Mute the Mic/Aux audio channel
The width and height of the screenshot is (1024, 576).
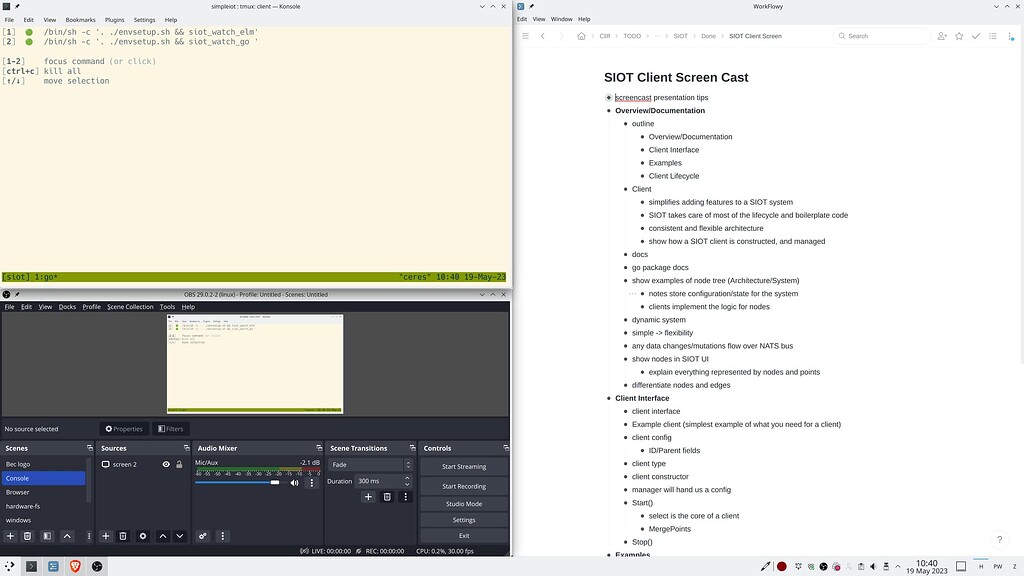pyautogui.click(x=295, y=482)
